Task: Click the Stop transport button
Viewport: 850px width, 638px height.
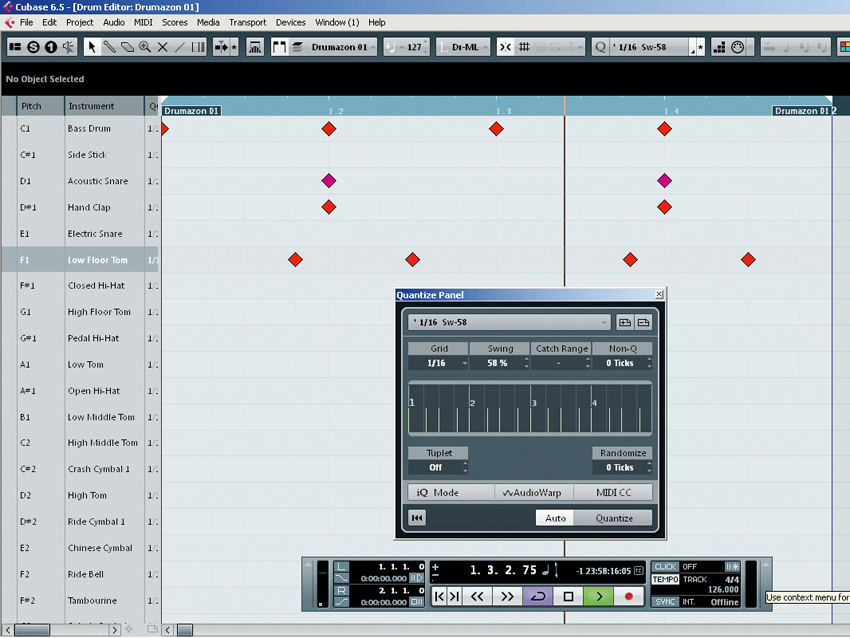Action: [568, 596]
